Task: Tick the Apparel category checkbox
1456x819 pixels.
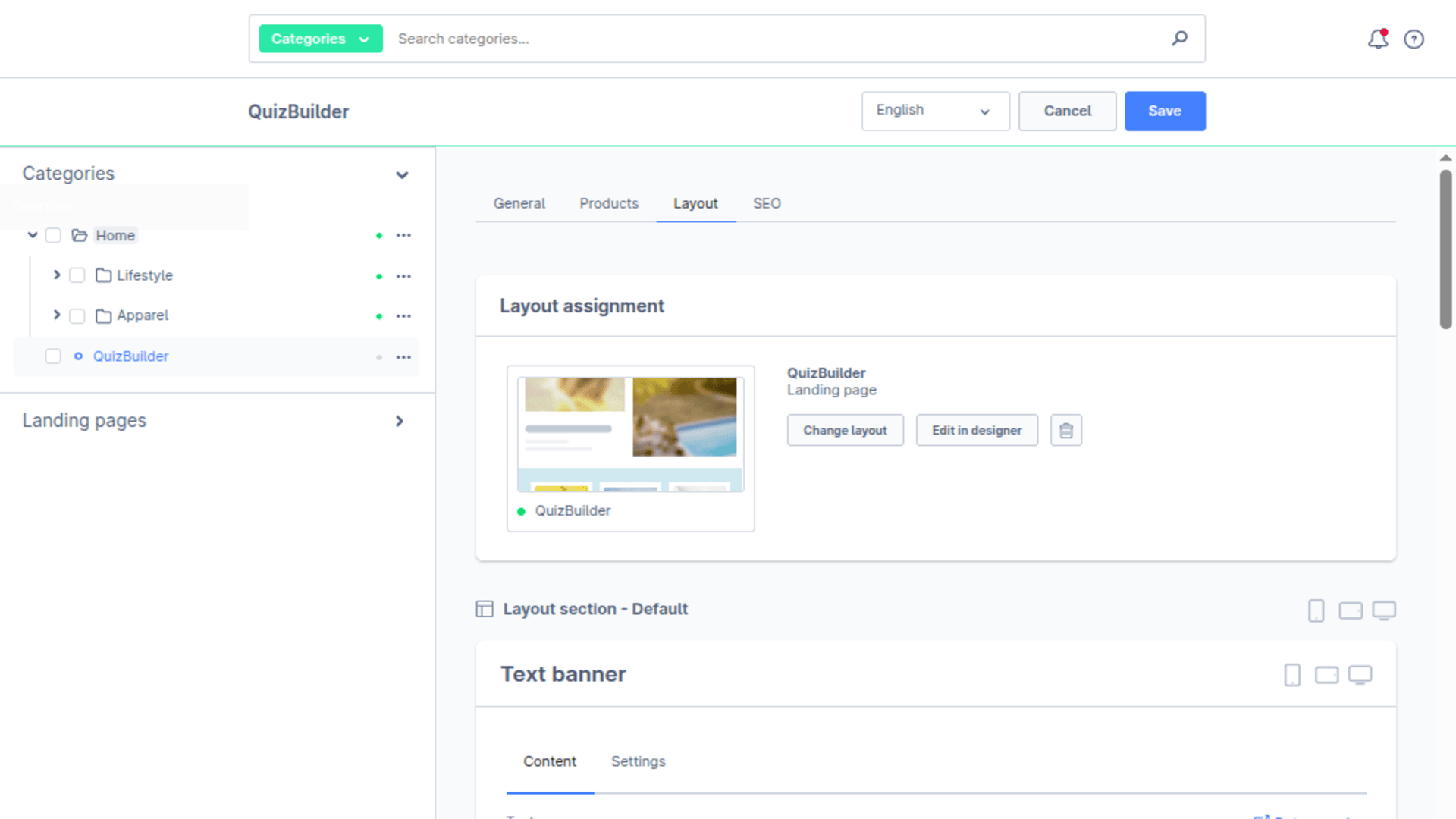Action: 77,315
